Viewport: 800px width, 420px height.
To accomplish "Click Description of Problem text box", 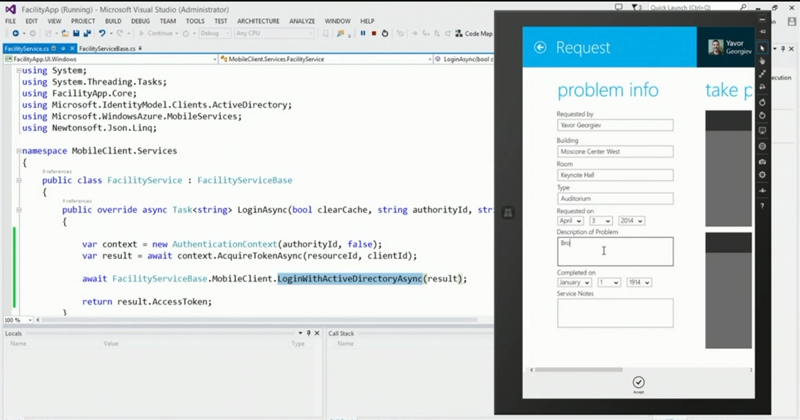I will 615,251.
